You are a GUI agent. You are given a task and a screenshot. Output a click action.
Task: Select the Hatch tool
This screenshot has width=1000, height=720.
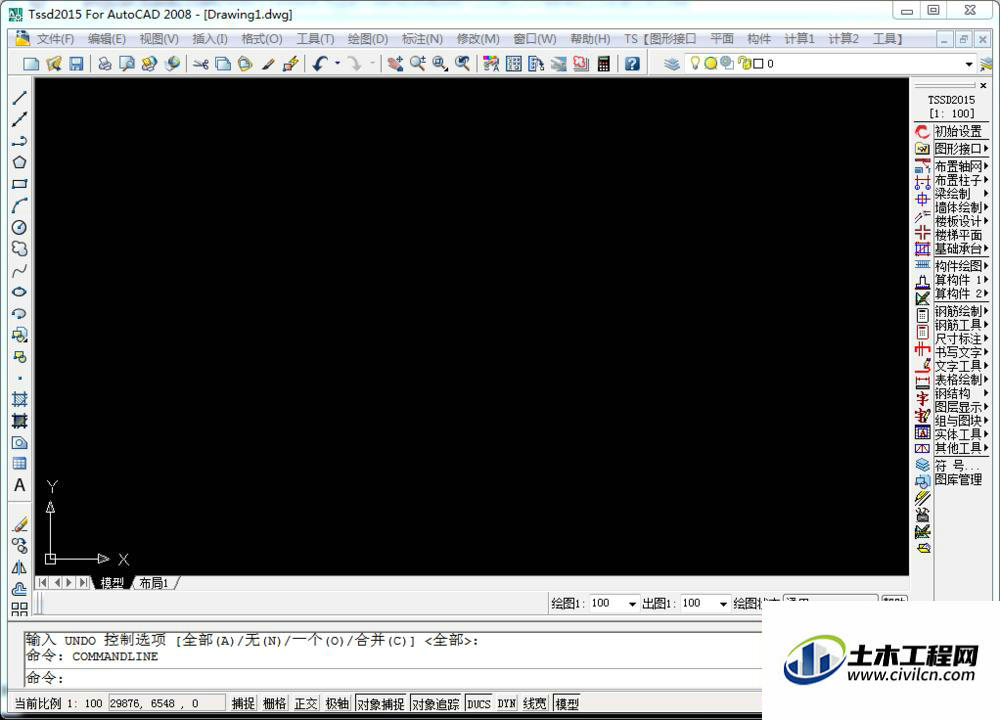(20, 399)
